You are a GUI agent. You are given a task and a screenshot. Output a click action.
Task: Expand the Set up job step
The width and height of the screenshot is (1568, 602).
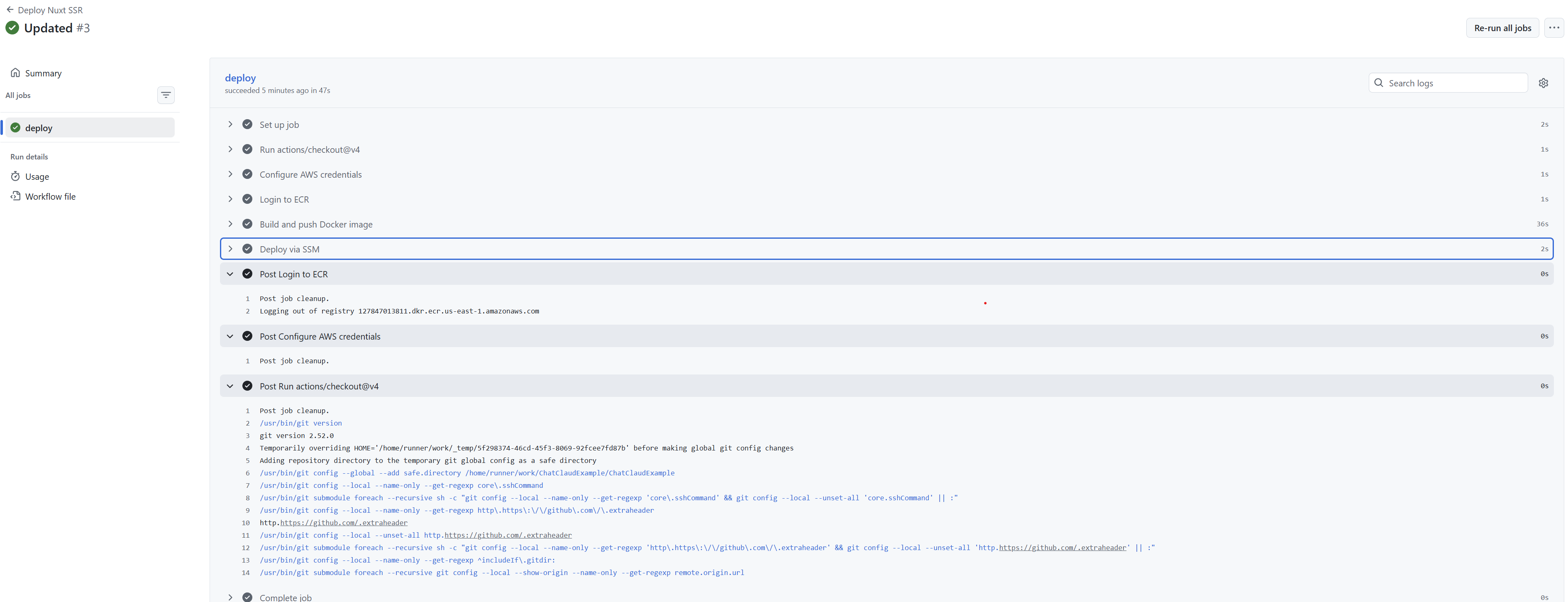(x=230, y=124)
